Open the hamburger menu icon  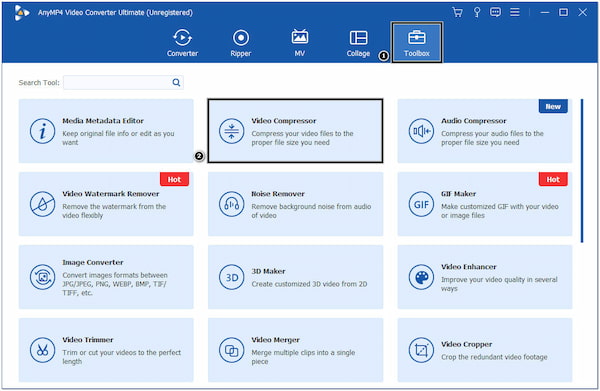point(515,12)
